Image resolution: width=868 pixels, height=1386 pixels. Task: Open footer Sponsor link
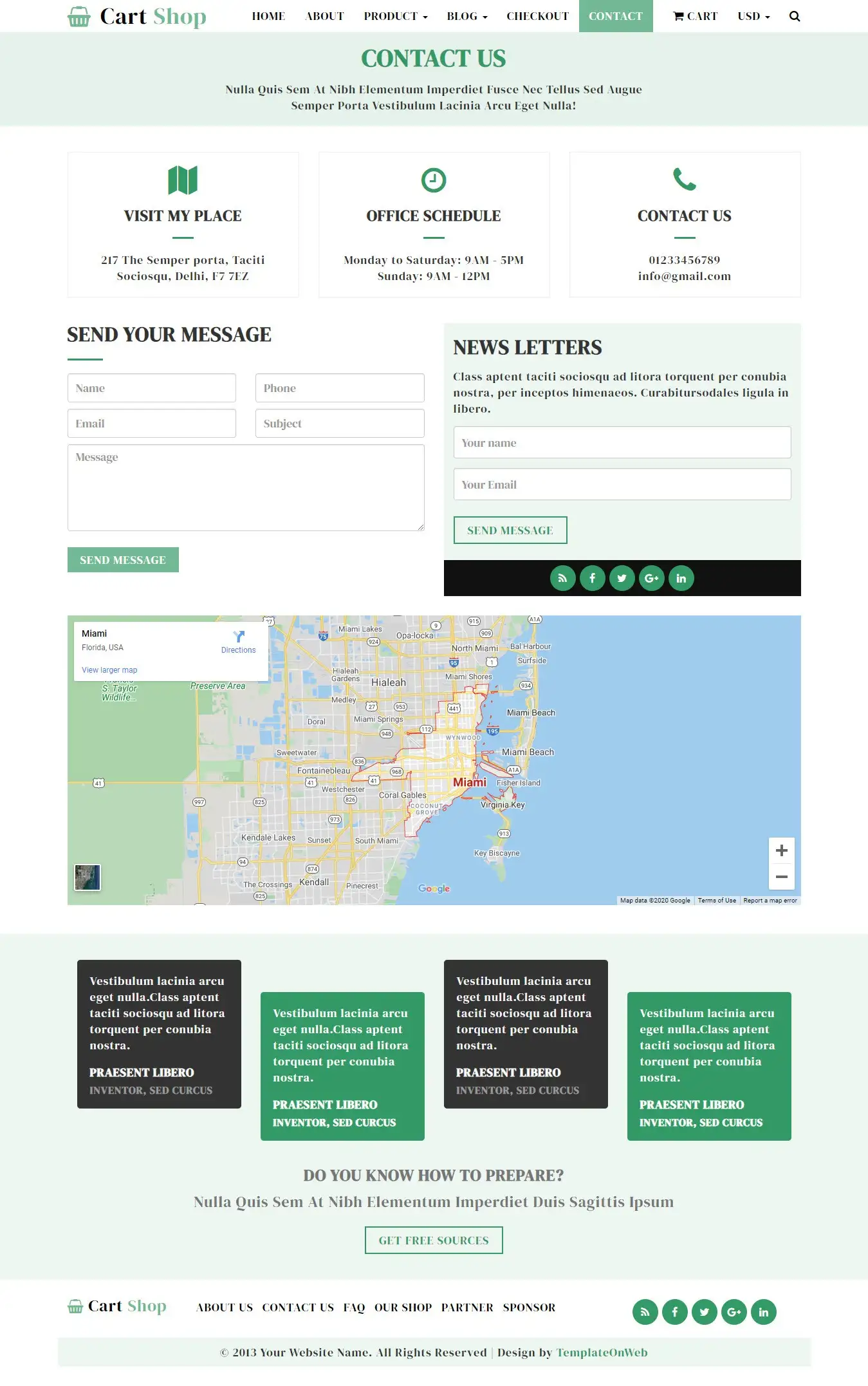tap(529, 1307)
